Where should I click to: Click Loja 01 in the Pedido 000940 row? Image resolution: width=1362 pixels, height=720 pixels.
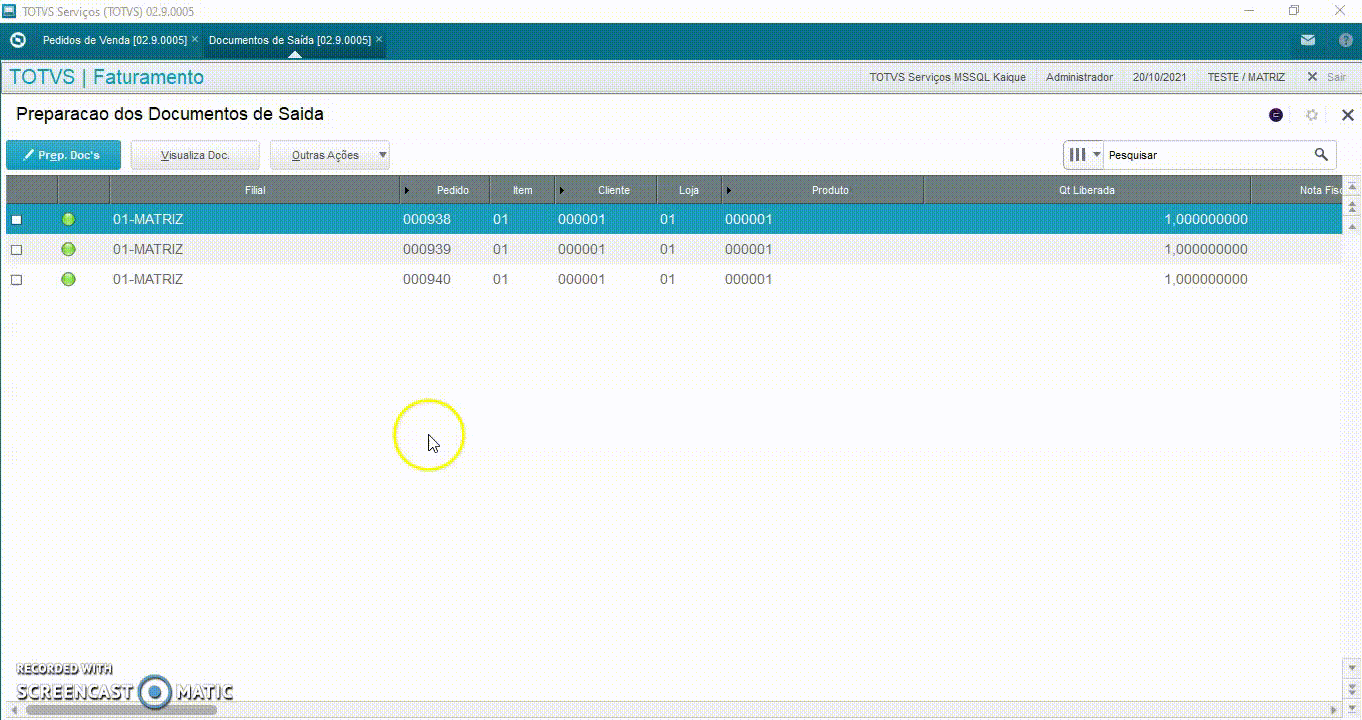667,279
